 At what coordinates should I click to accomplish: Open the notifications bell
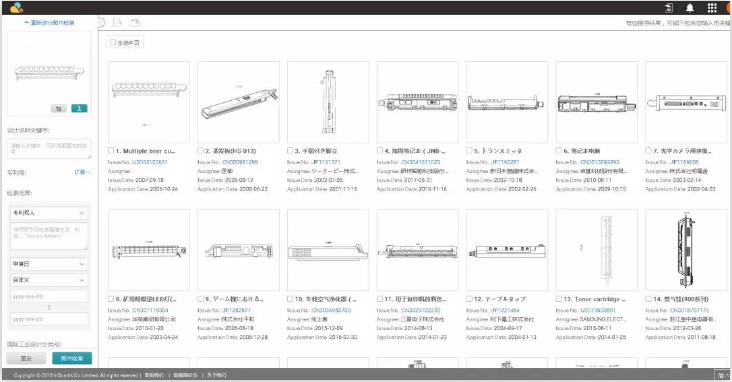[690, 7]
